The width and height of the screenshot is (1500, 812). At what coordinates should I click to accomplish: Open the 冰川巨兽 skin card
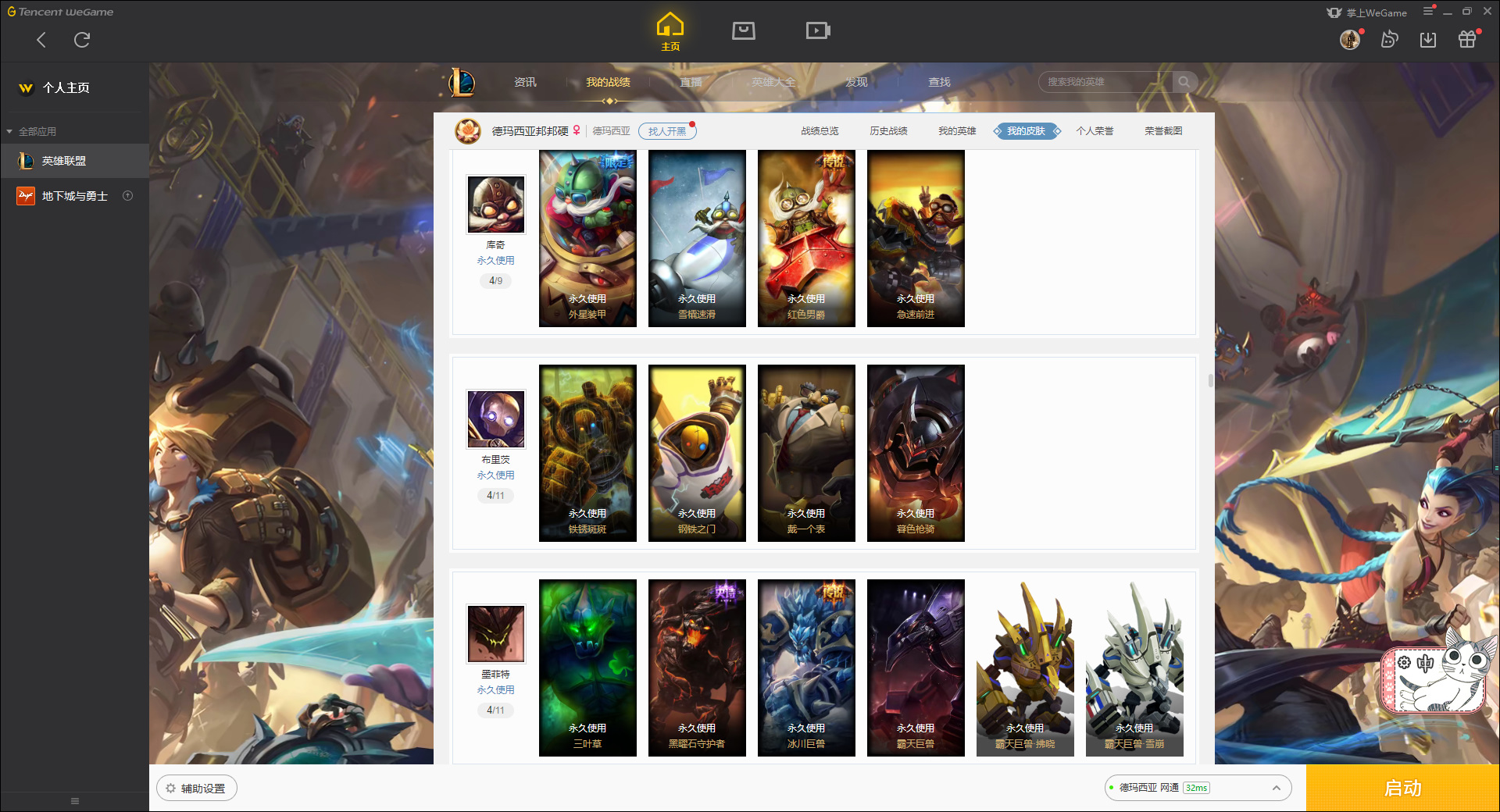tap(806, 668)
